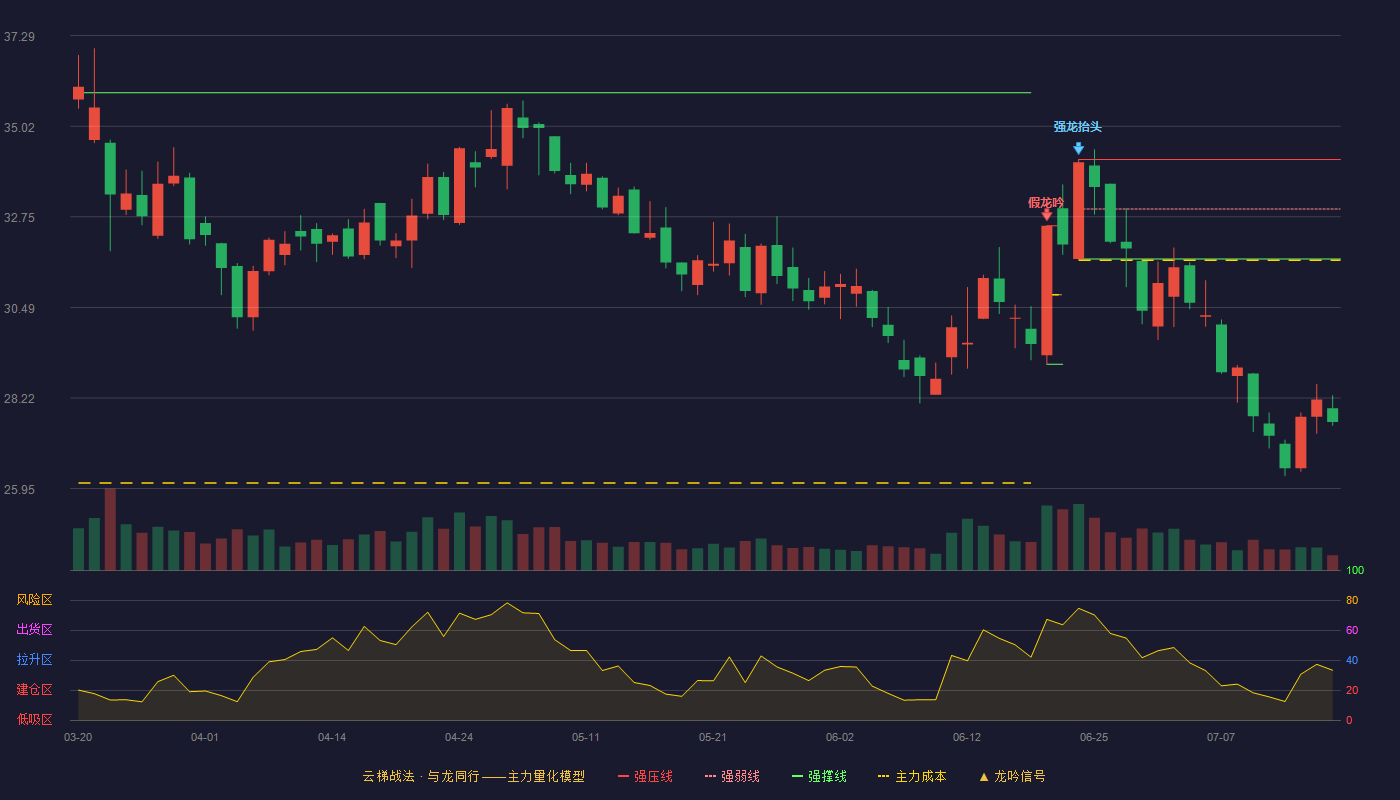Toggle the 强弱线 legend entry

732,776
